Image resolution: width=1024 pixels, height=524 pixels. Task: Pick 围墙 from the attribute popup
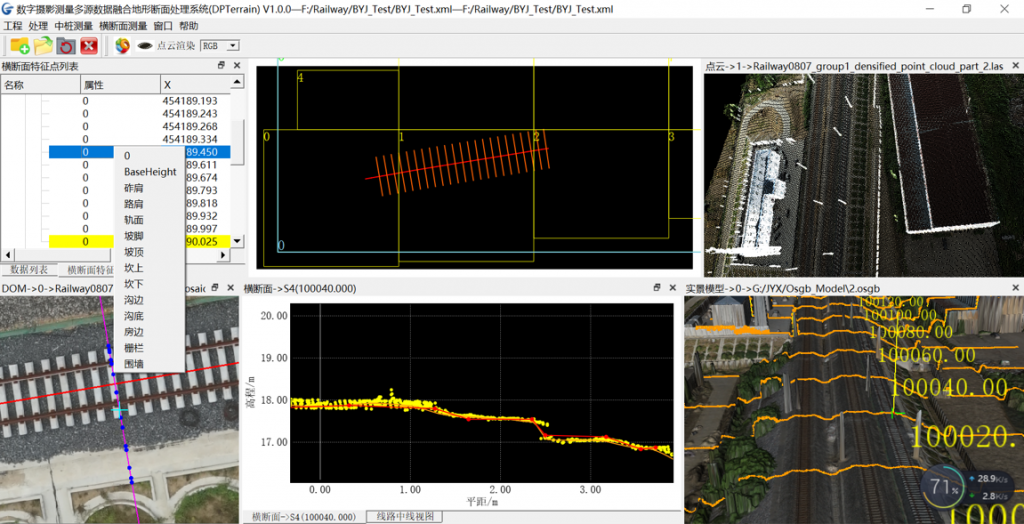click(133, 363)
